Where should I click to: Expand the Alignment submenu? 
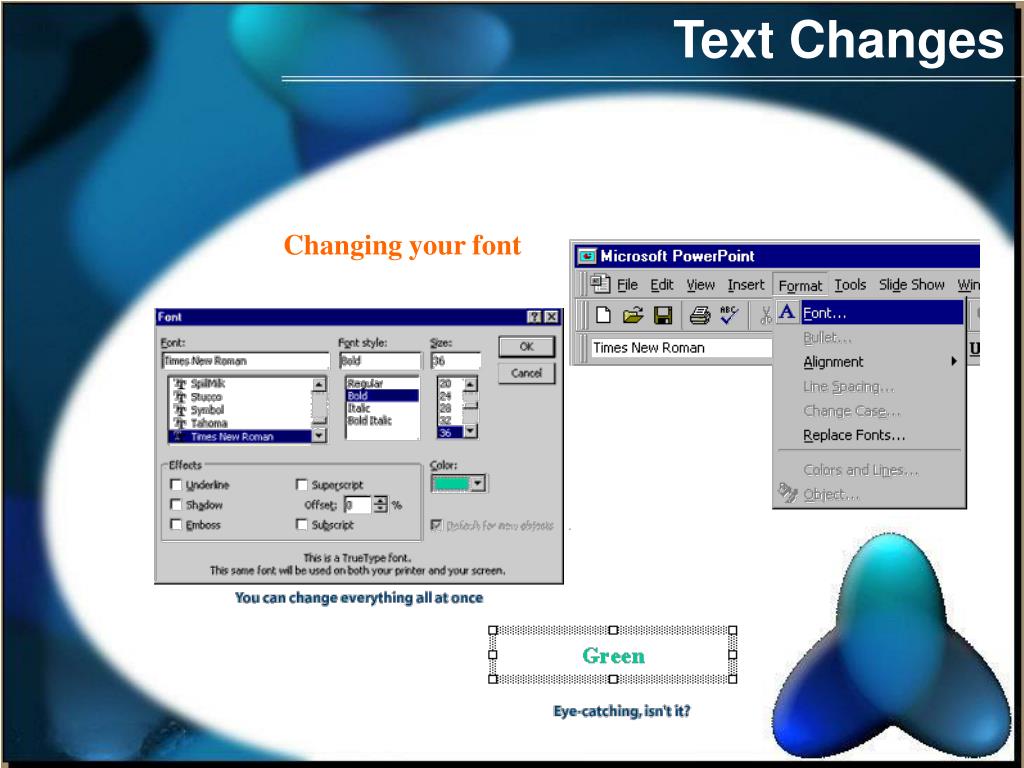pyautogui.click(x=869, y=362)
